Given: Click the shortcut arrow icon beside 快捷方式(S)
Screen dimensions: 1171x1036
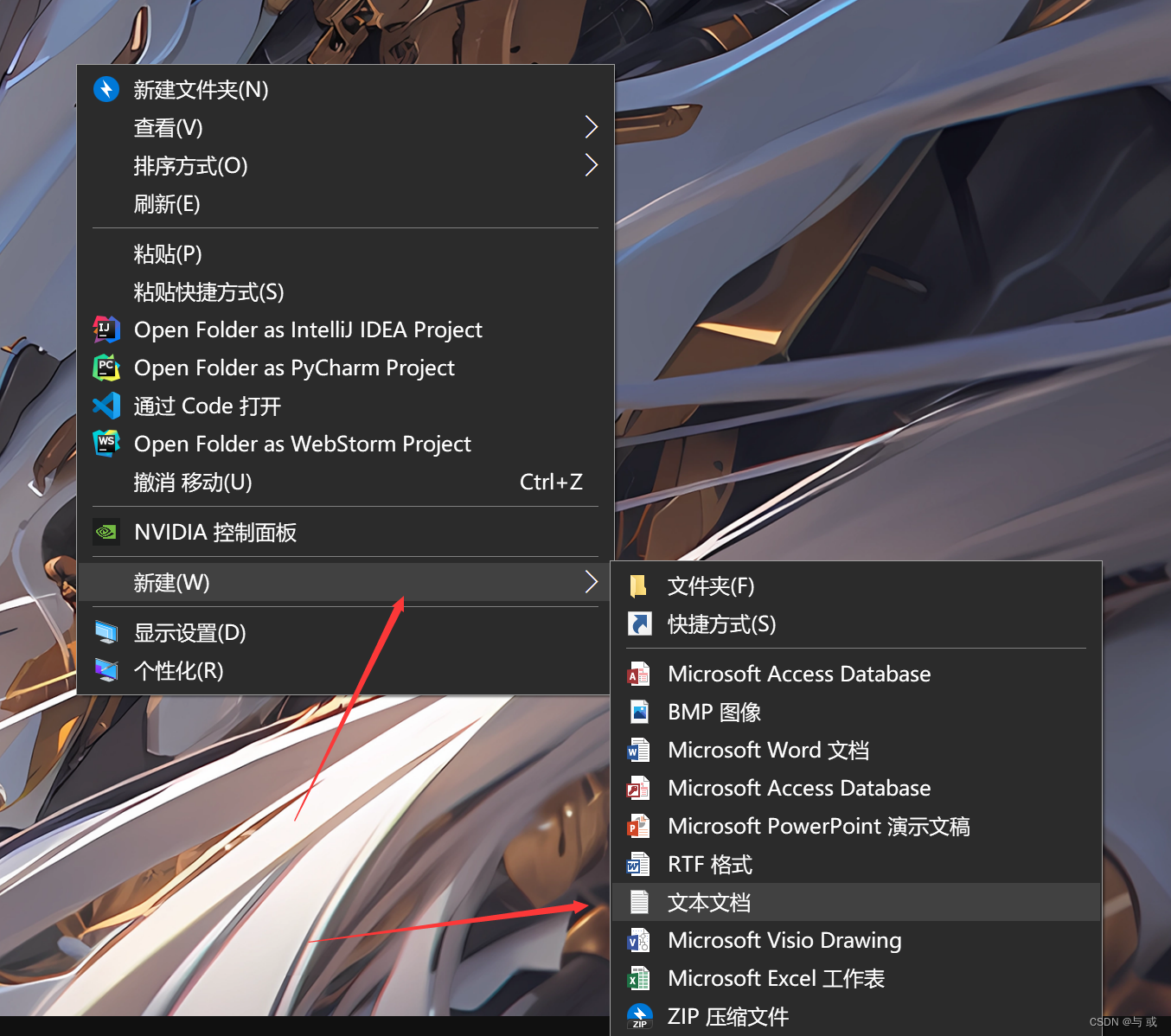Looking at the screenshot, I should [639, 624].
